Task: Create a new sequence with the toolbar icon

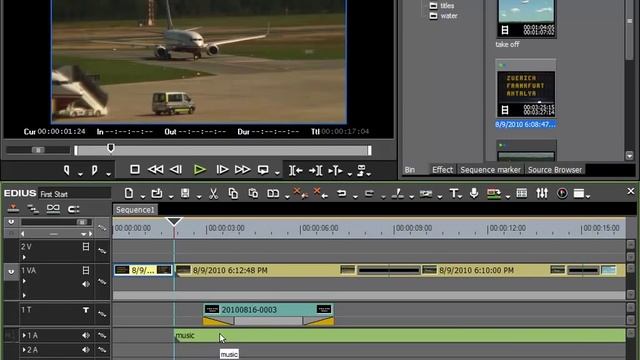Action: point(129,193)
